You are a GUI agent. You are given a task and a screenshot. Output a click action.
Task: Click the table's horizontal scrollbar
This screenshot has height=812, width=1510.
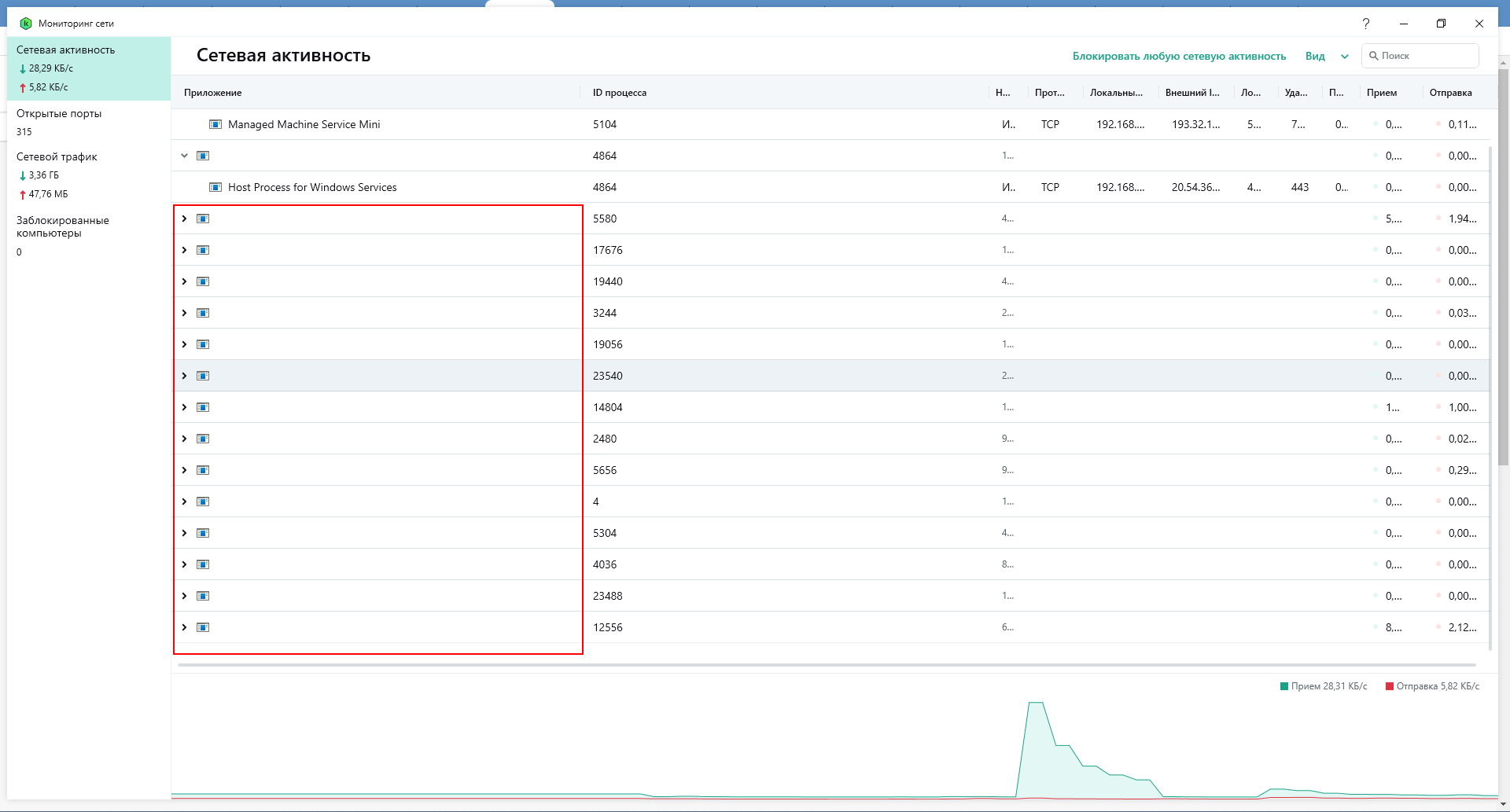pyautogui.click(x=827, y=665)
